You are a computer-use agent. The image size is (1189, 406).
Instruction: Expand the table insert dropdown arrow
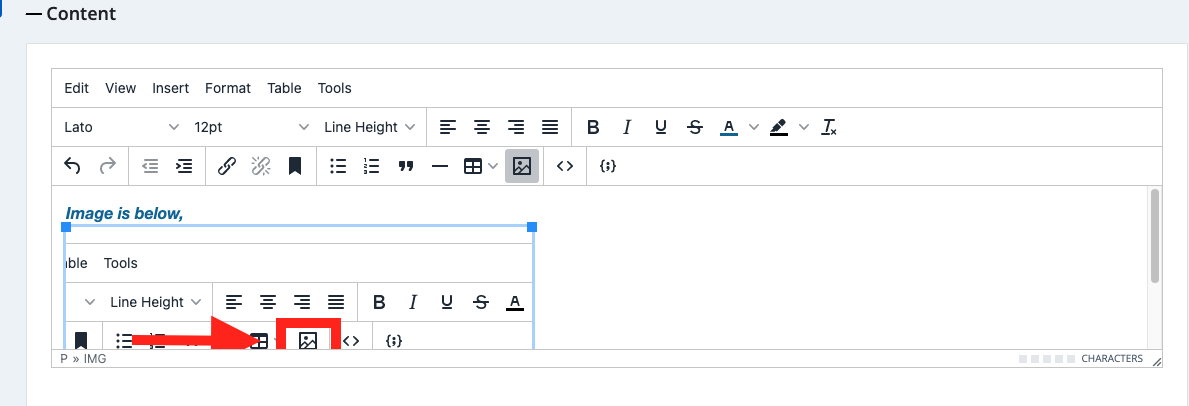[x=494, y=167]
